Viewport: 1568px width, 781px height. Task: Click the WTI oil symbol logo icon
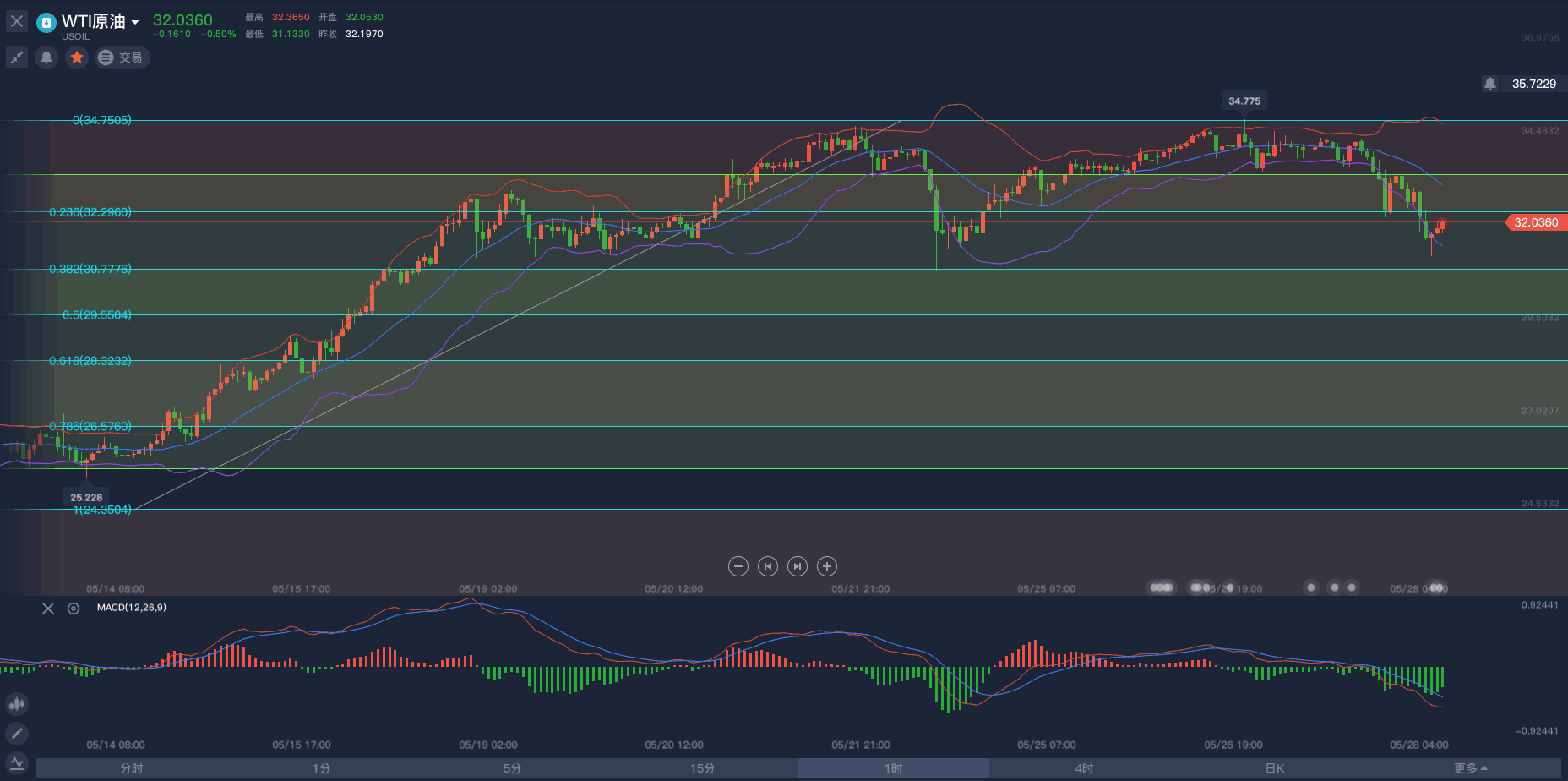(46, 22)
